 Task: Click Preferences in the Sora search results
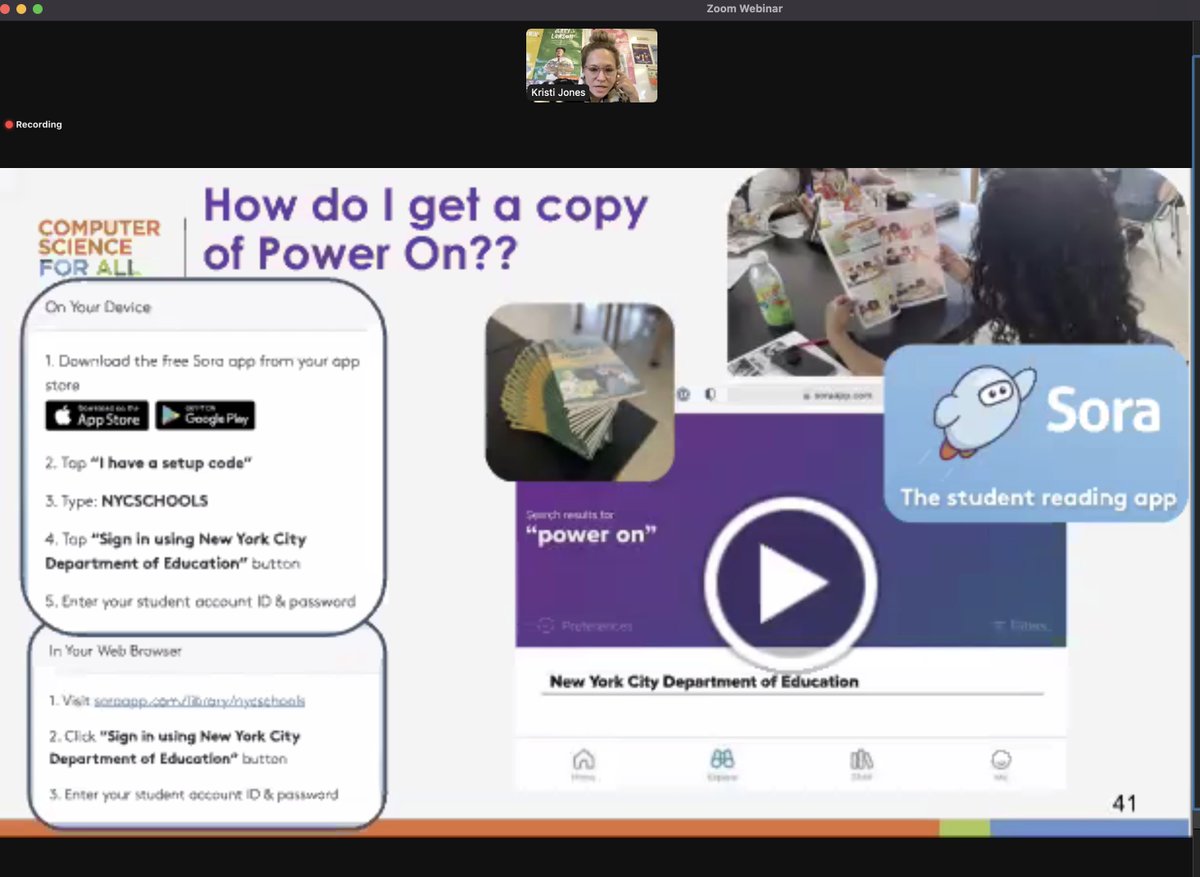click(x=585, y=626)
